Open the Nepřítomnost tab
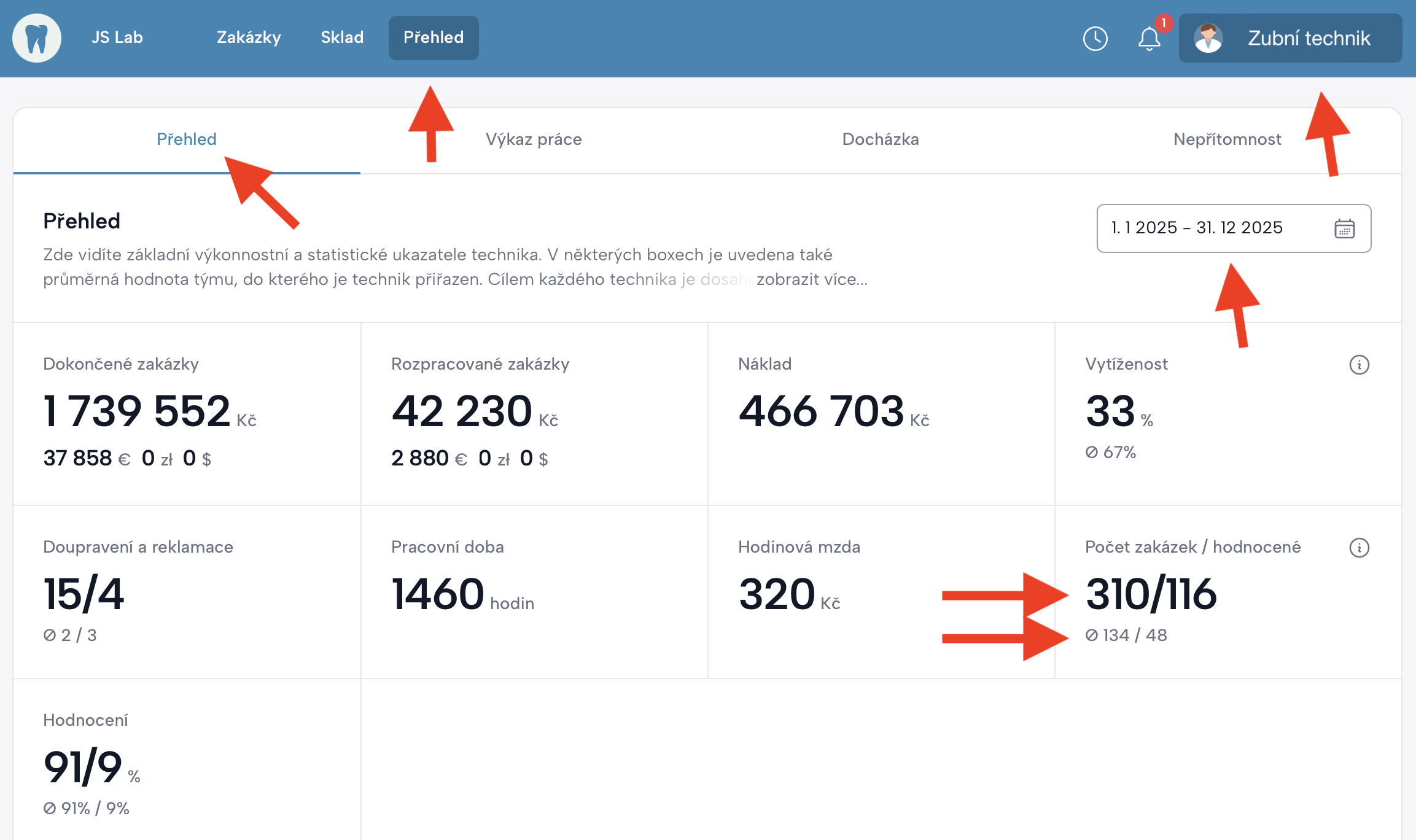Viewport: 1416px width, 840px height. pos(1227,139)
